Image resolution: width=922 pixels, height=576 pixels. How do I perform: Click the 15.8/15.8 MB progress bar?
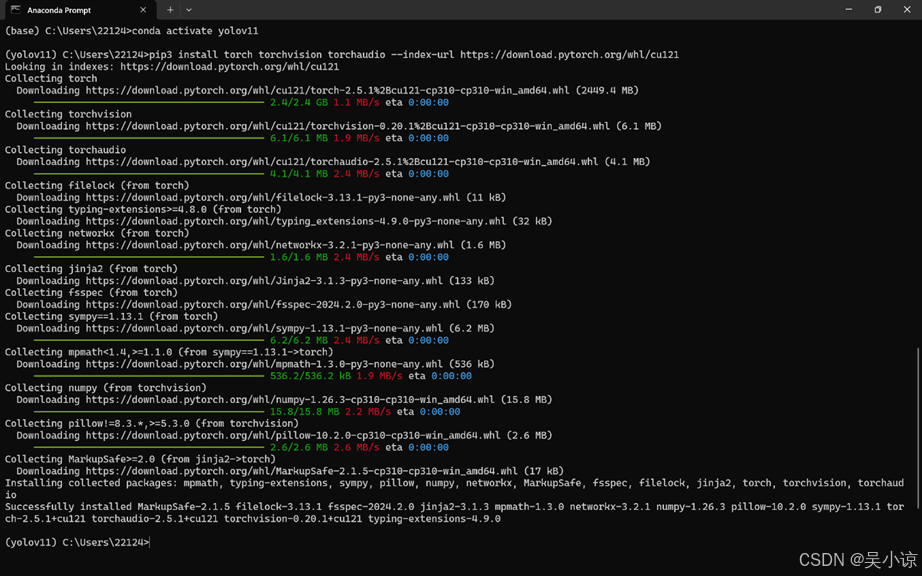coord(149,412)
